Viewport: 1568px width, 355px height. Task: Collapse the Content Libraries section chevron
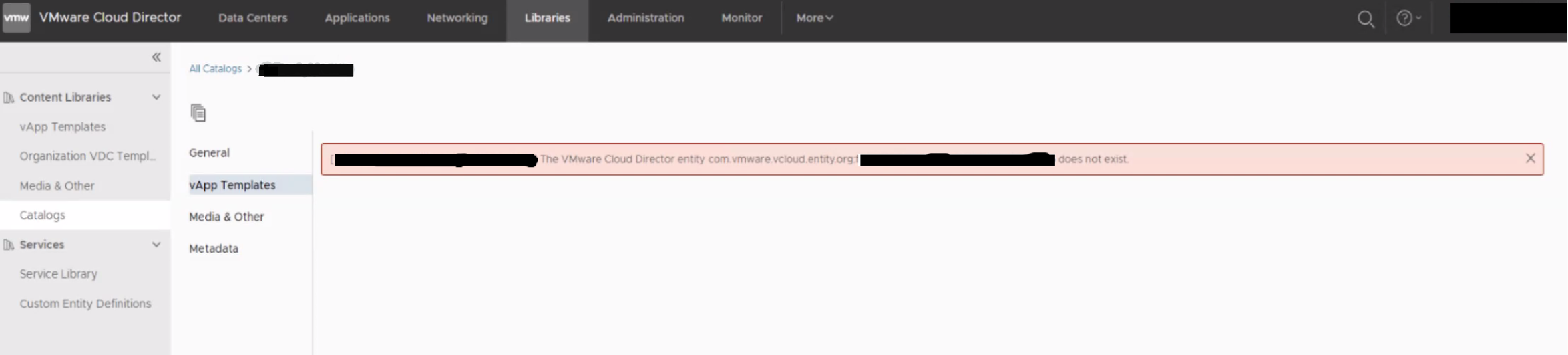156,97
